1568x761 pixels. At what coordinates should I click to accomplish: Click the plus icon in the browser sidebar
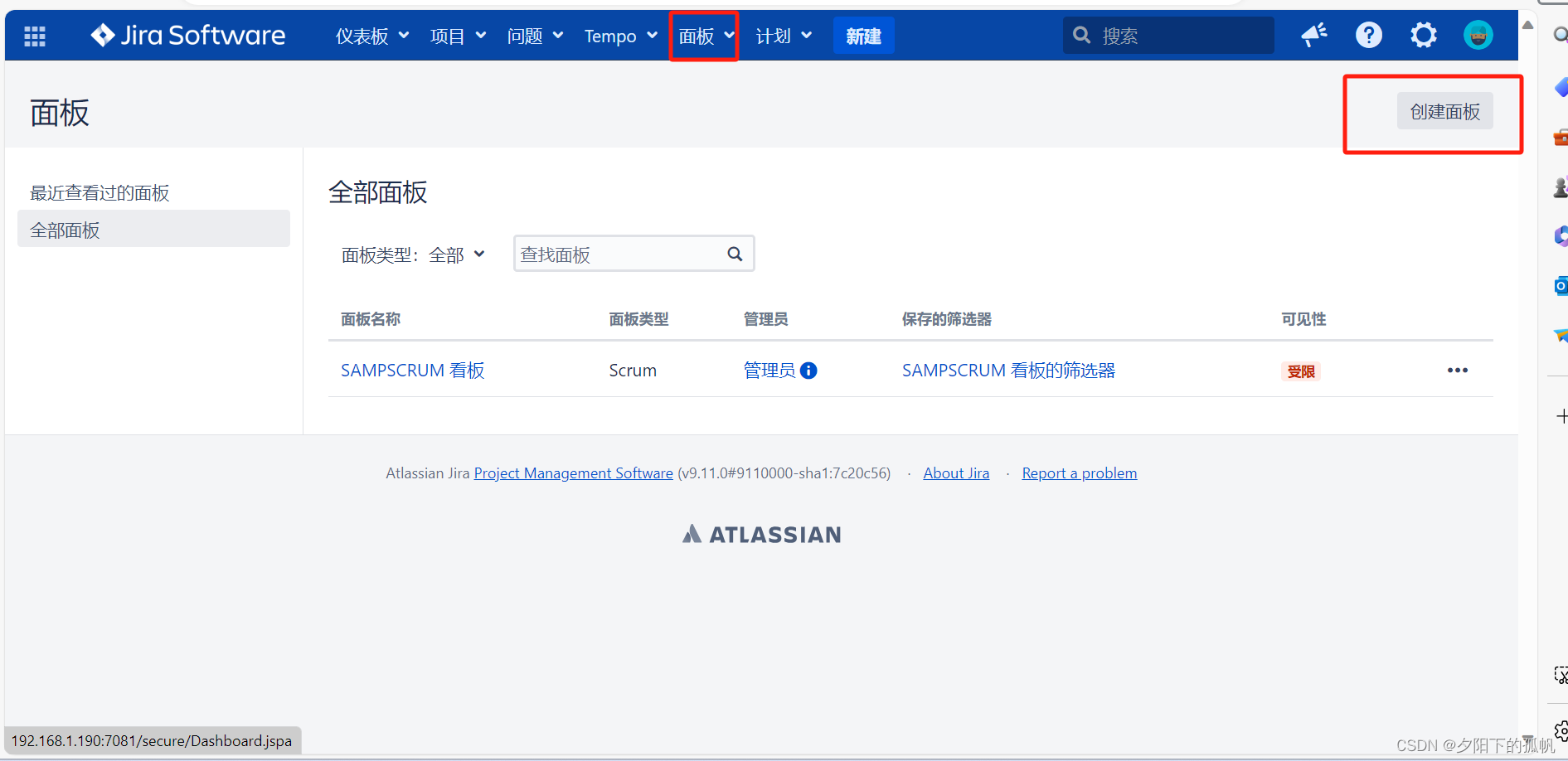coord(1561,415)
